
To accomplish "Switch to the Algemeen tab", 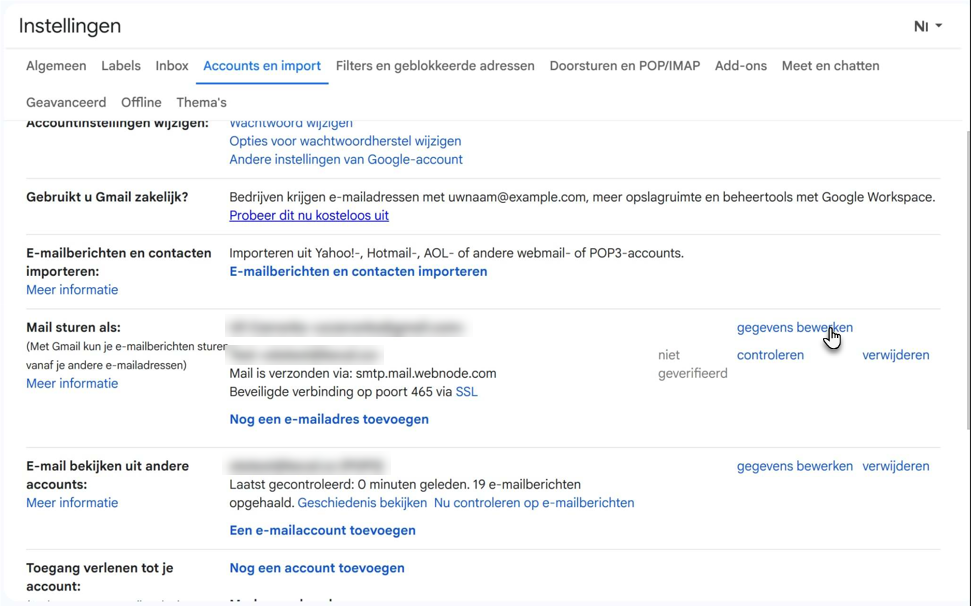I will (x=56, y=66).
